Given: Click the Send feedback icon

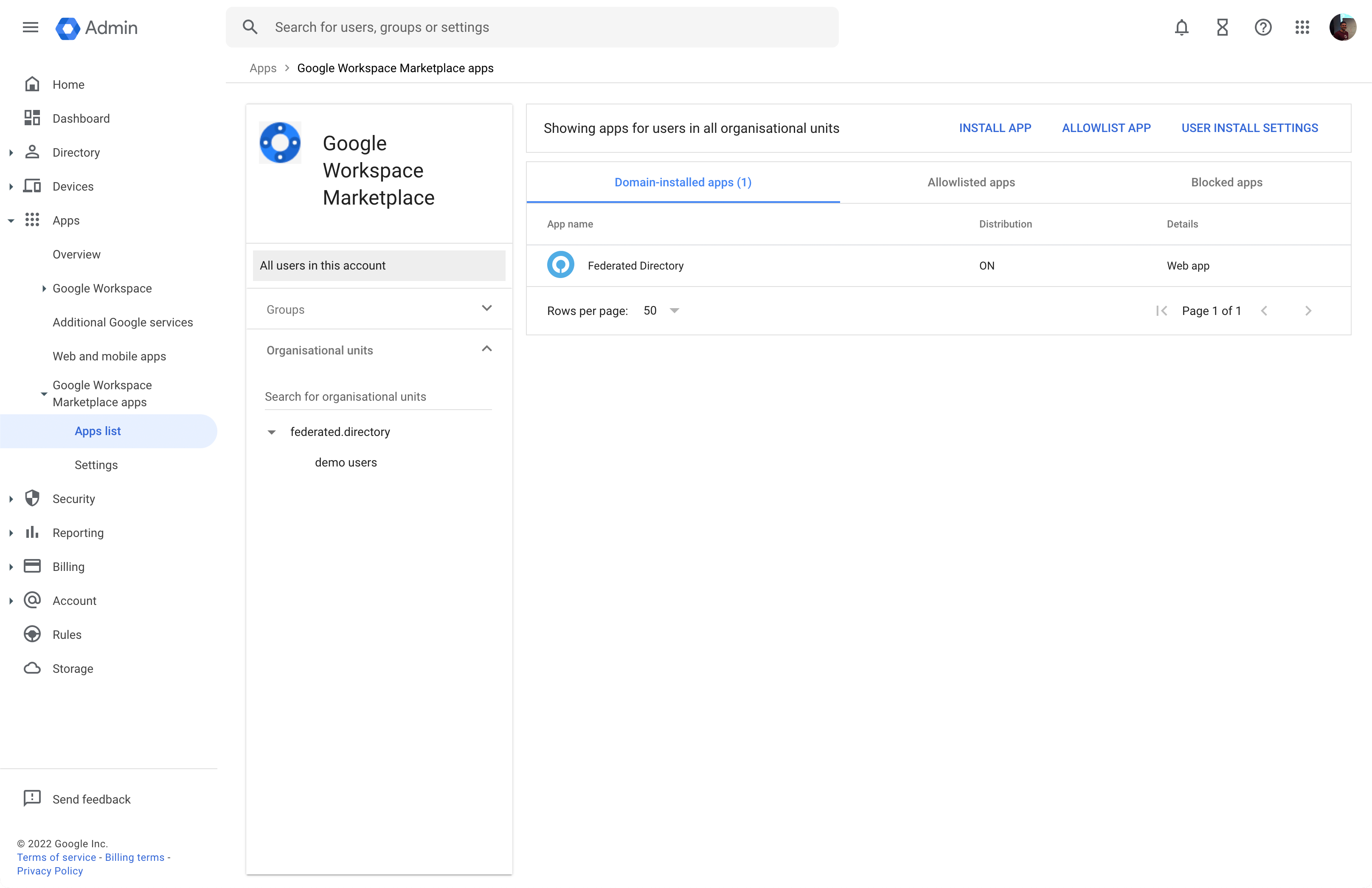Looking at the screenshot, I should pyautogui.click(x=32, y=798).
